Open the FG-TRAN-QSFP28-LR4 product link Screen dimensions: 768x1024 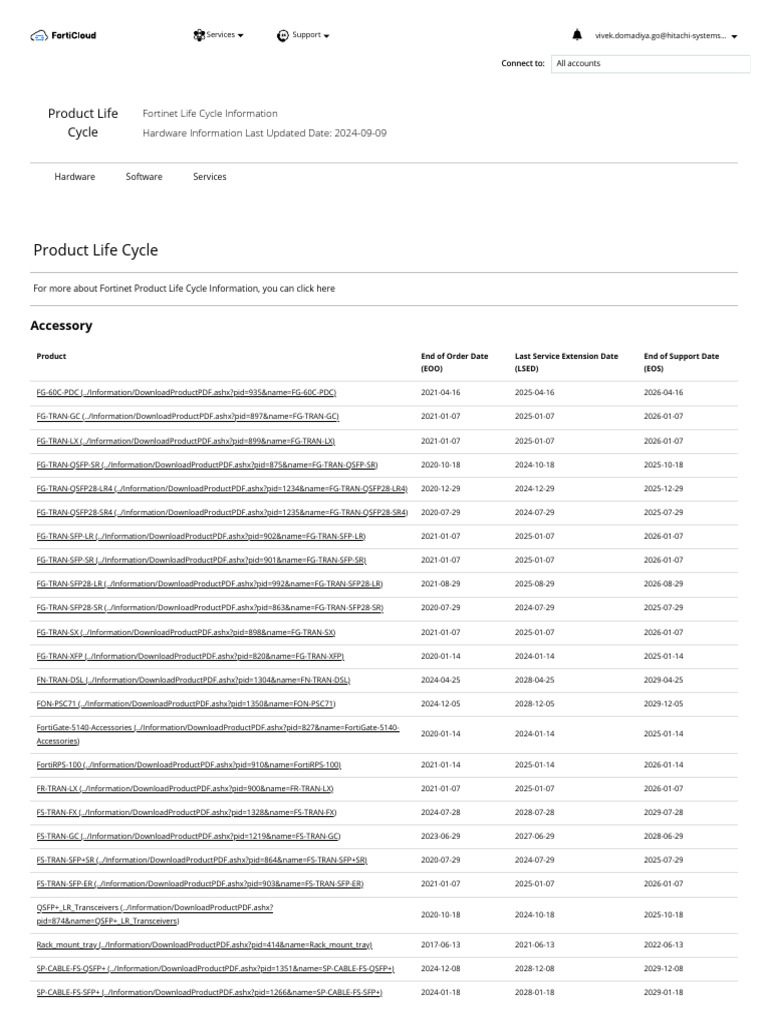222,489
